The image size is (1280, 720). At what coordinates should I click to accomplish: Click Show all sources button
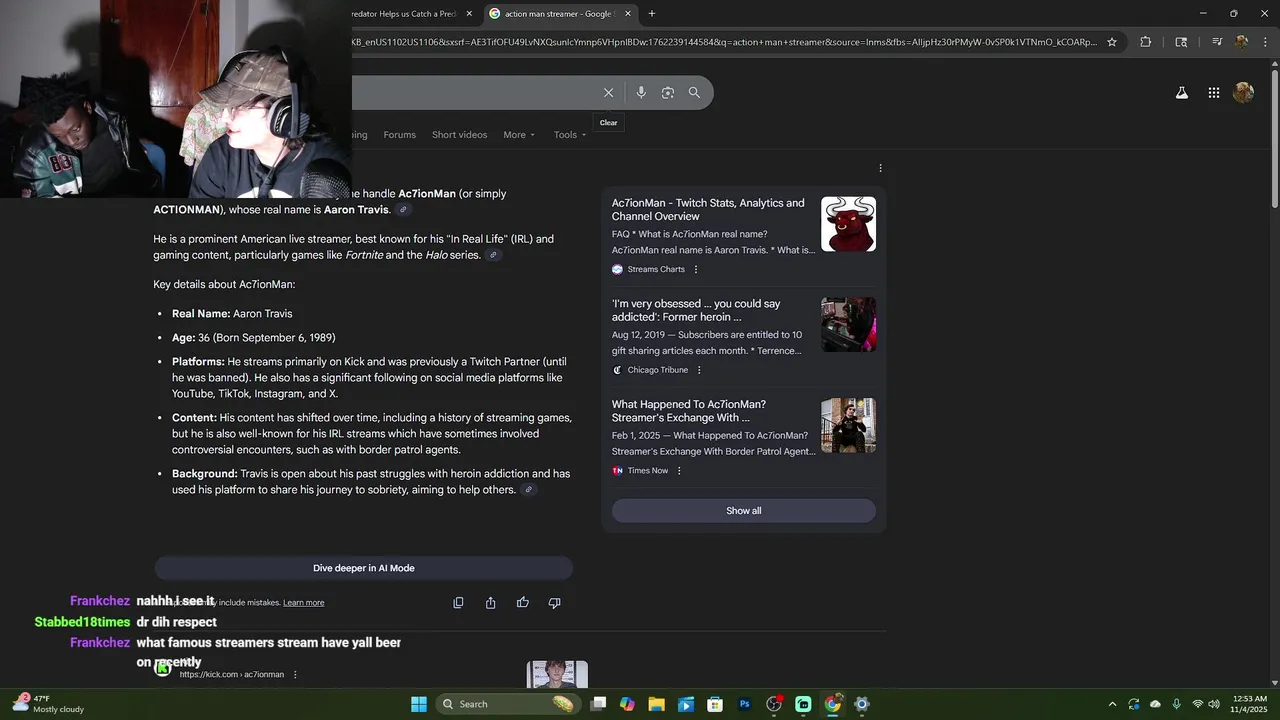coord(743,511)
